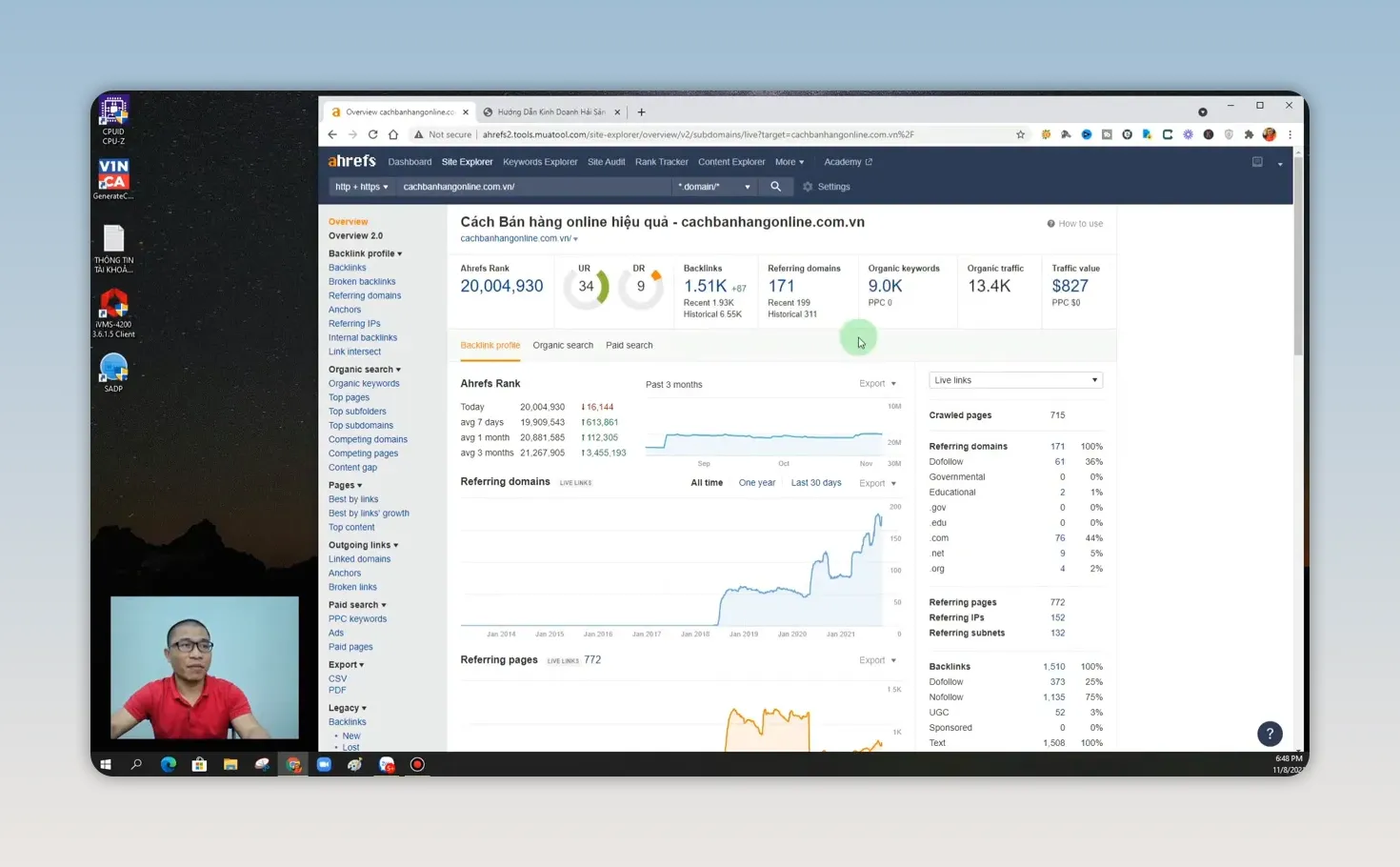Open the http + https protocol dropdown
1400x867 pixels.
tap(362, 187)
